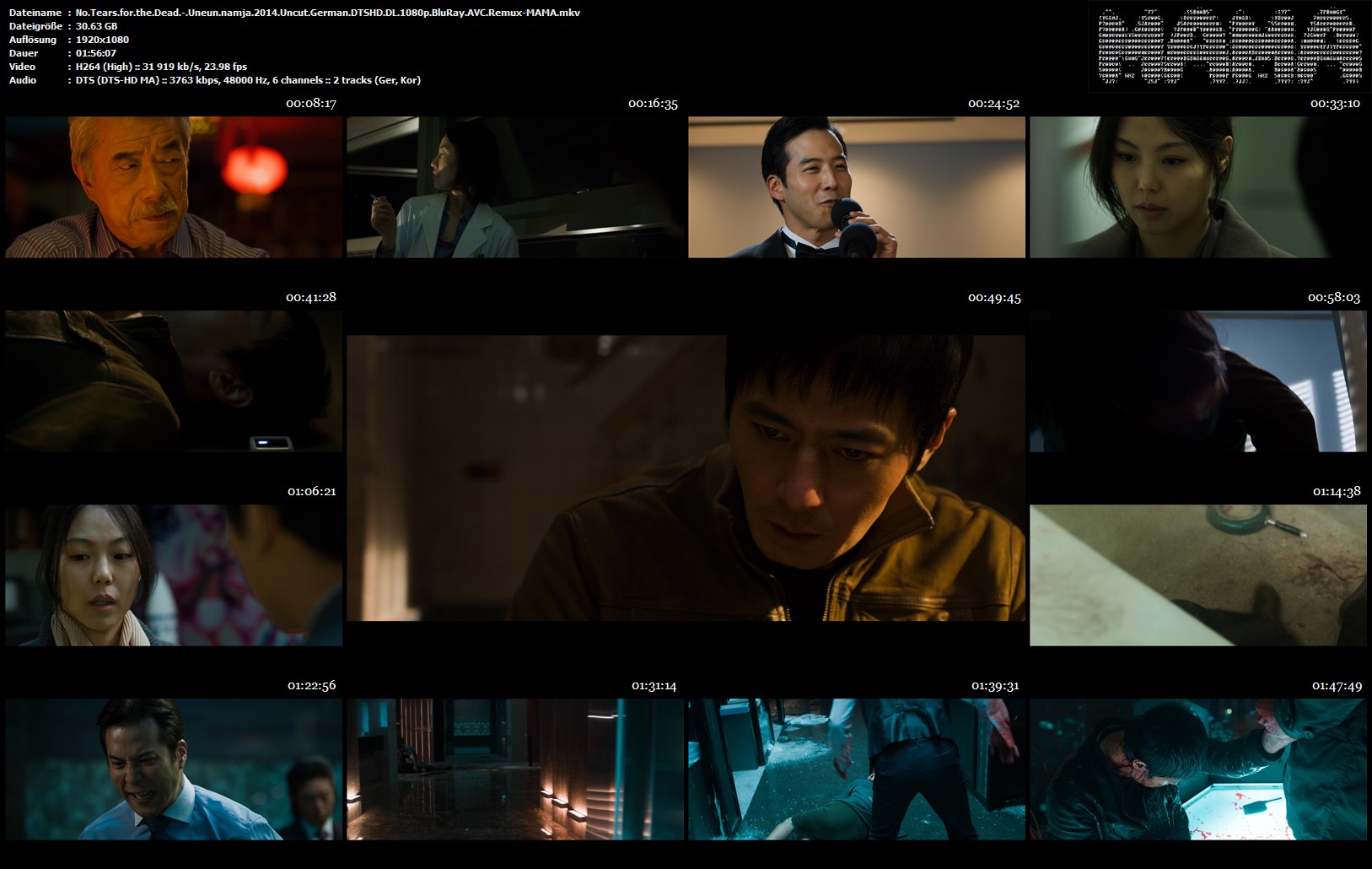Select the 00:16:35 timestamp

(653, 104)
